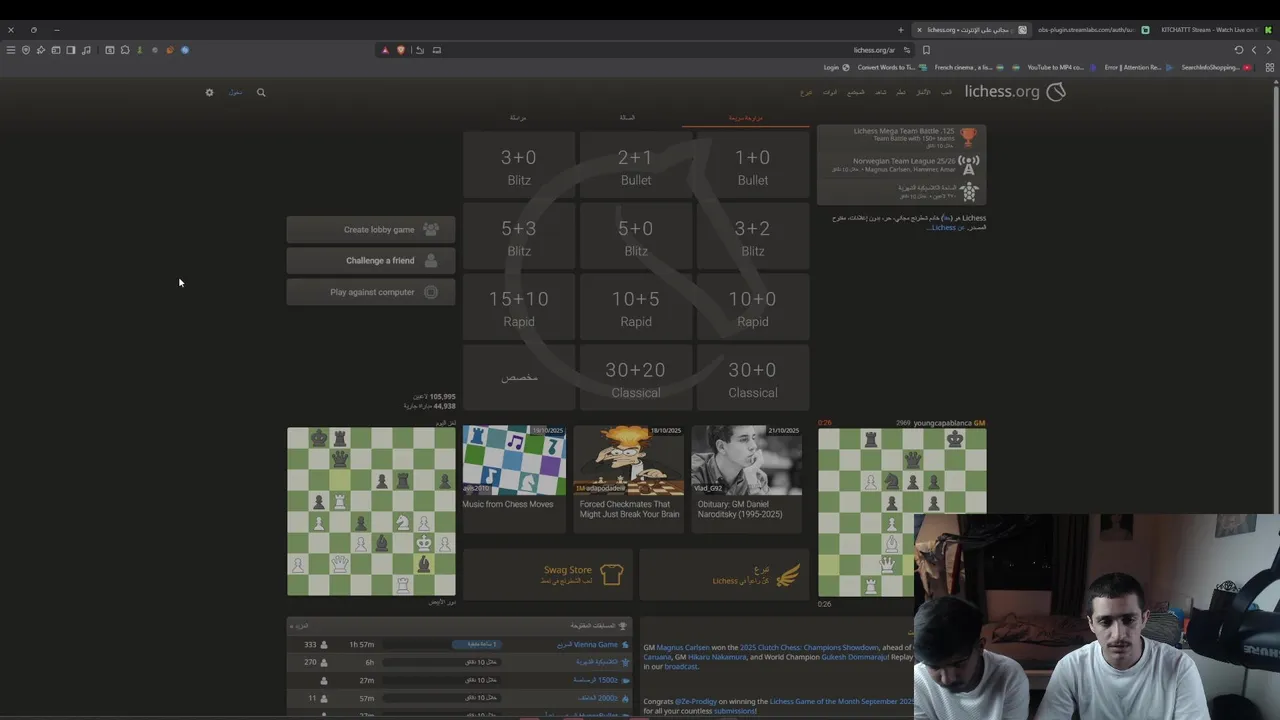Click the browser pin icon
The width and height of the screenshot is (1280, 720).
pyautogui.click(x=41, y=50)
